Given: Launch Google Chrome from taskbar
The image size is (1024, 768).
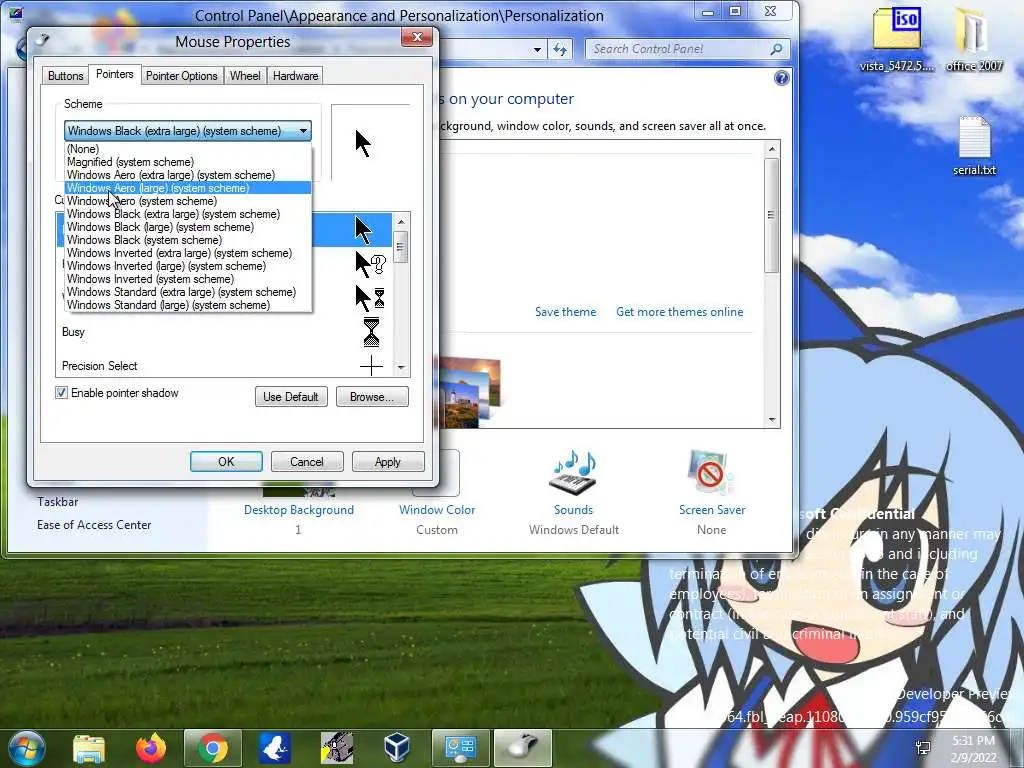Looking at the screenshot, I should pyautogui.click(x=213, y=748).
